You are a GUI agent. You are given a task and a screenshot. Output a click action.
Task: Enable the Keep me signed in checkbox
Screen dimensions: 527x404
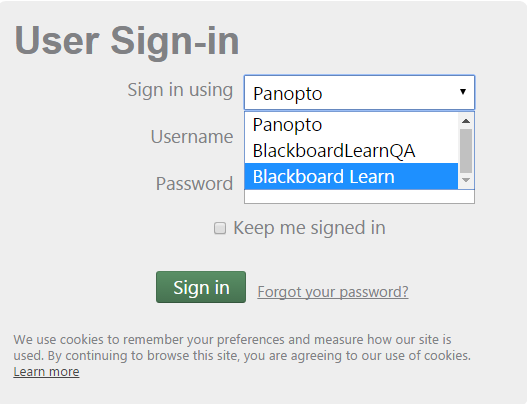tap(220, 228)
